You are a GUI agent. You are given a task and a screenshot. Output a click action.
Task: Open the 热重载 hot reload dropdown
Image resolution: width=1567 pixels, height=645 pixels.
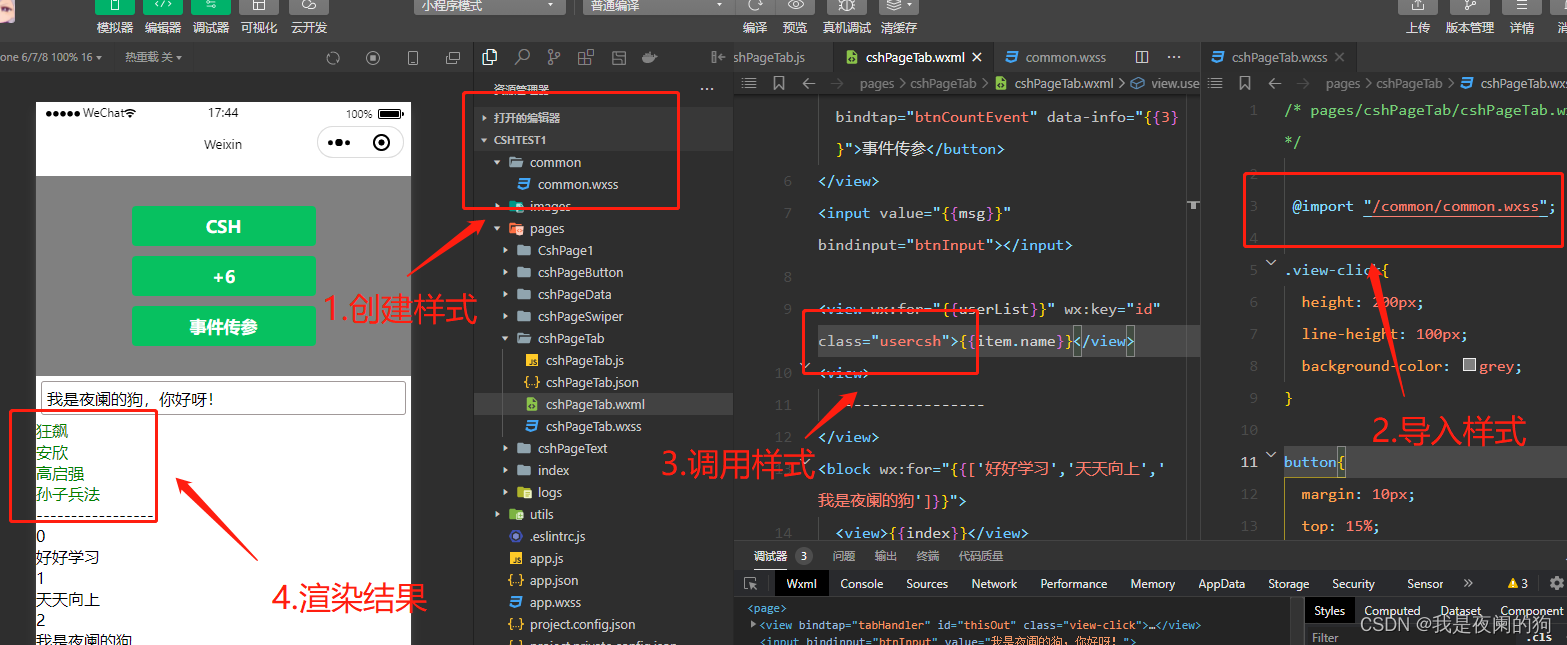tap(153, 58)
